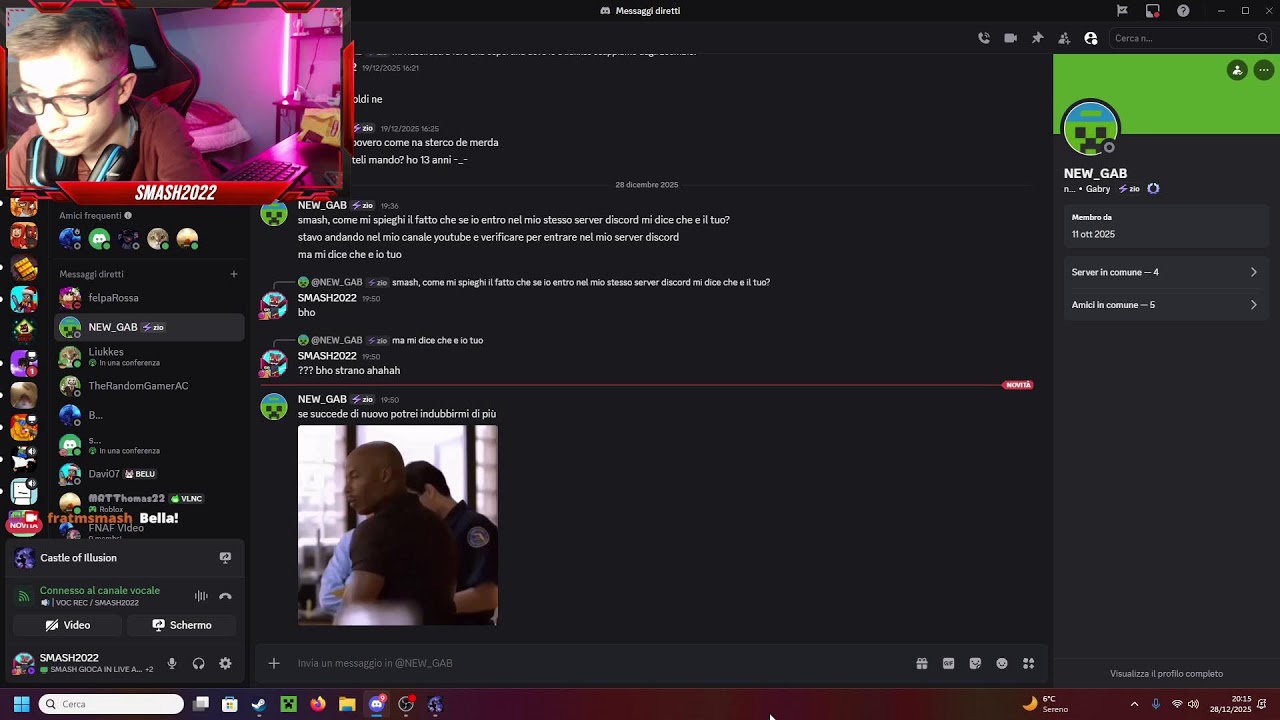The height and width of the screenshot is (720, 1280).
Task: Click the @NEW_GAB reply reference above 'bho'
Action: pos(336,283)
